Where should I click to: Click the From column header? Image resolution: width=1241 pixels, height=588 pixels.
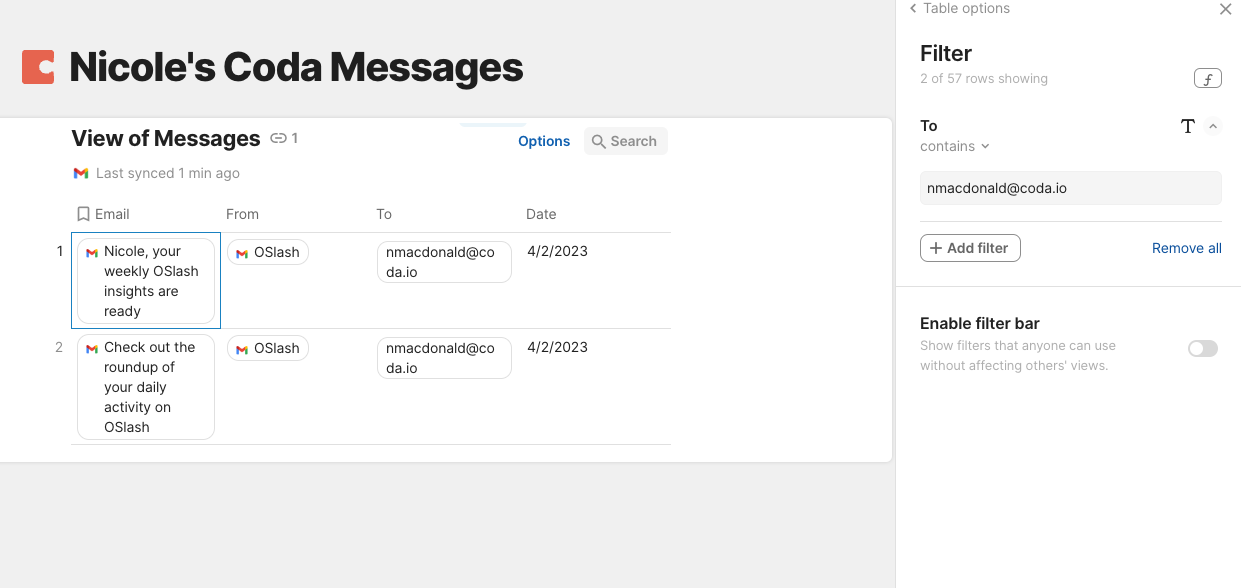[242, 214]
